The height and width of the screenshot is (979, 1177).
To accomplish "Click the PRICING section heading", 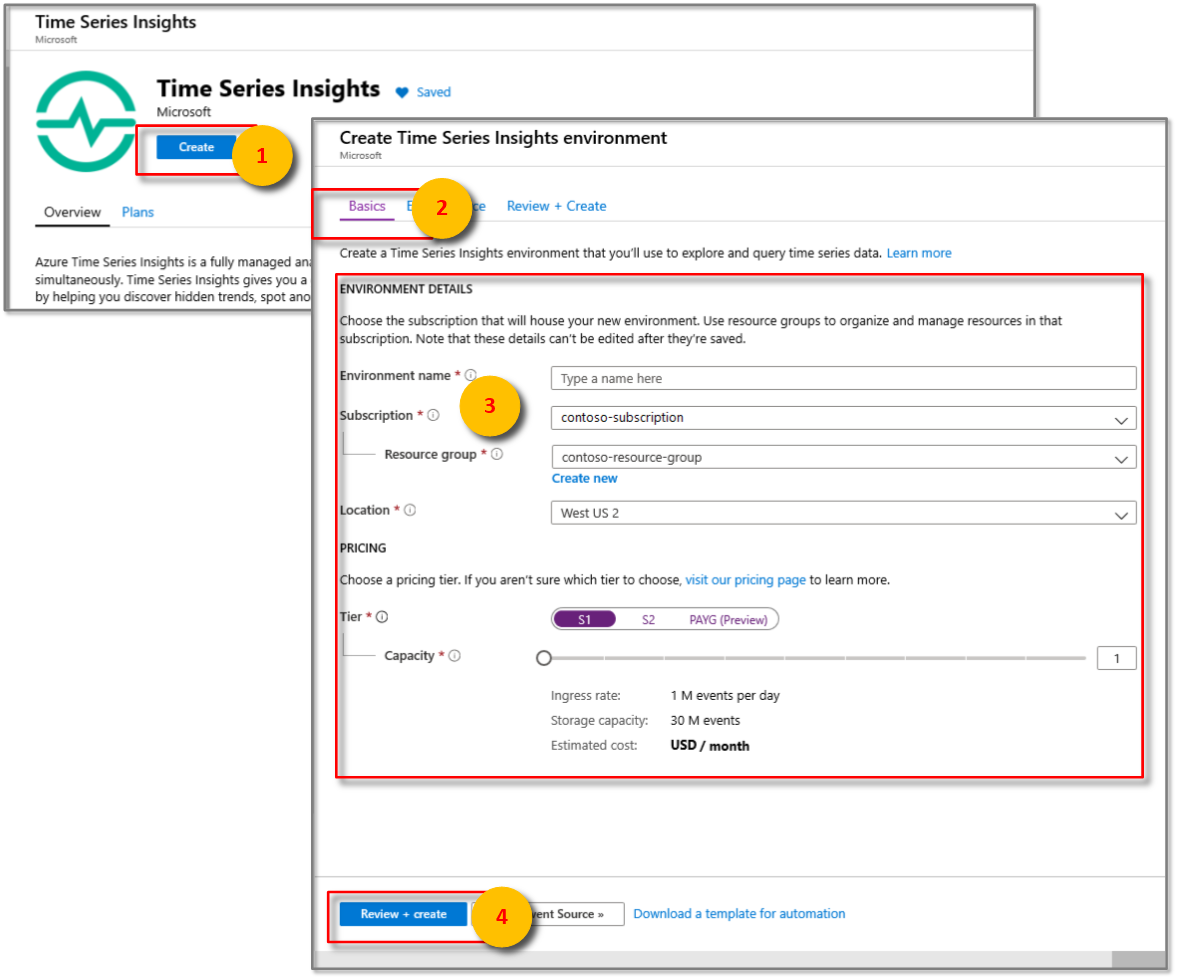I will click(x=363, y=548).
